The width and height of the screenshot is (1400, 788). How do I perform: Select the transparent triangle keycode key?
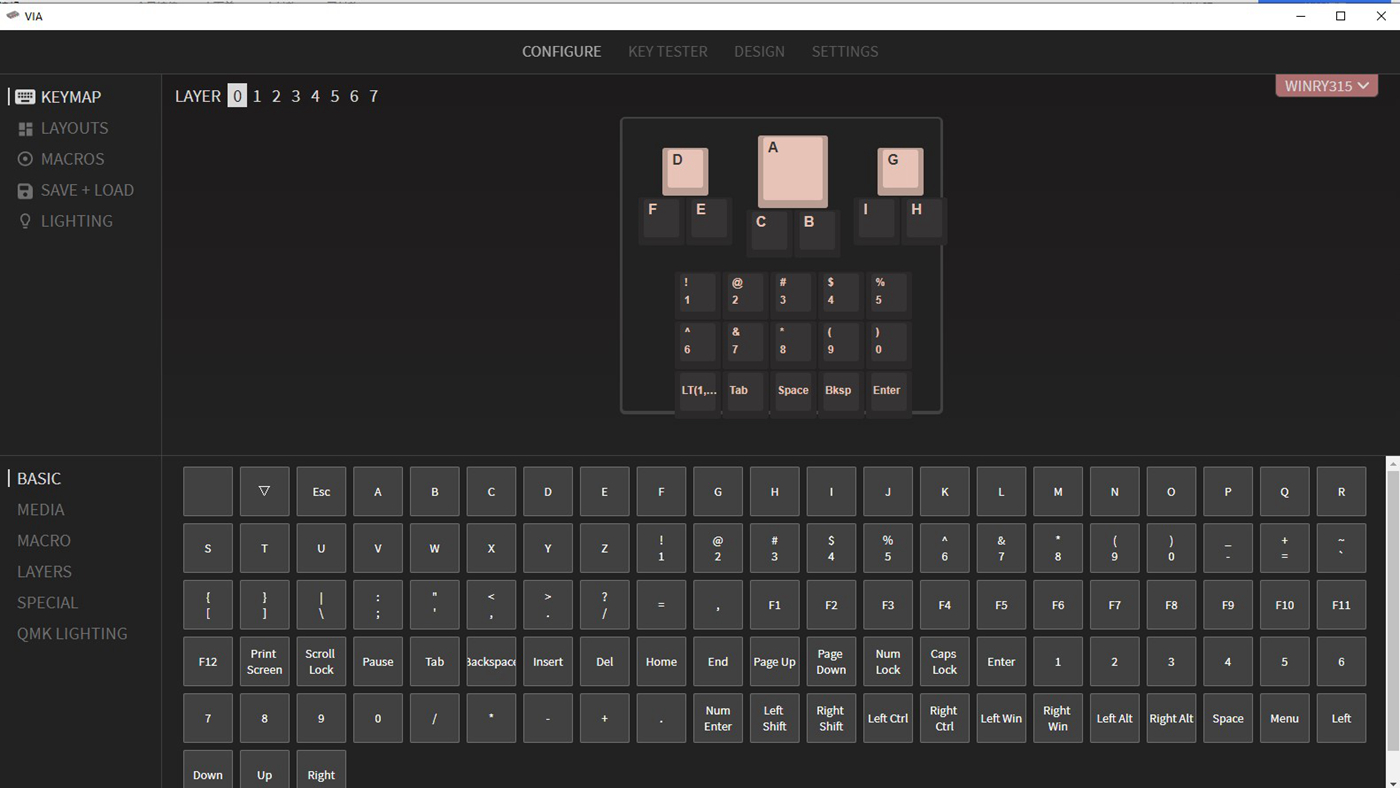click(x=264, y=492)
